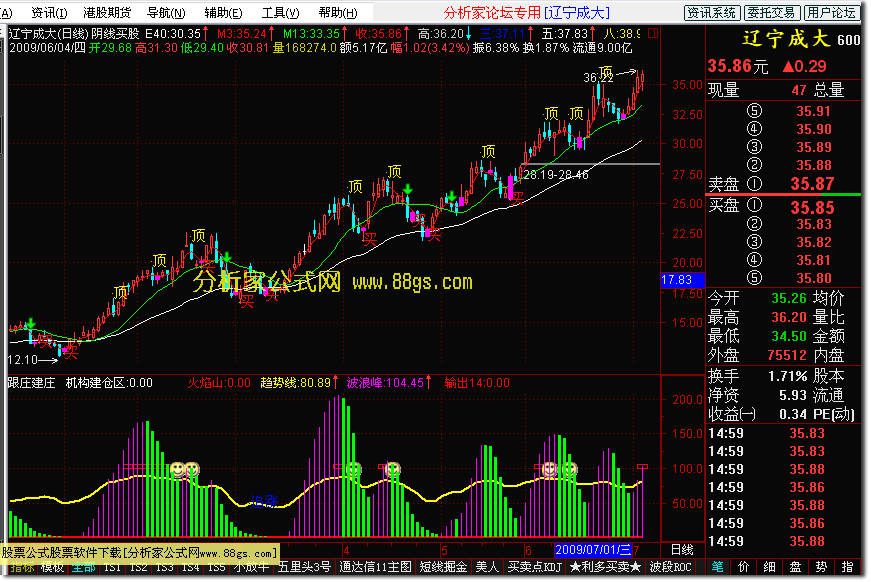
Task: Click the green down arrow signal at chart start
Action: click(31, 323)
